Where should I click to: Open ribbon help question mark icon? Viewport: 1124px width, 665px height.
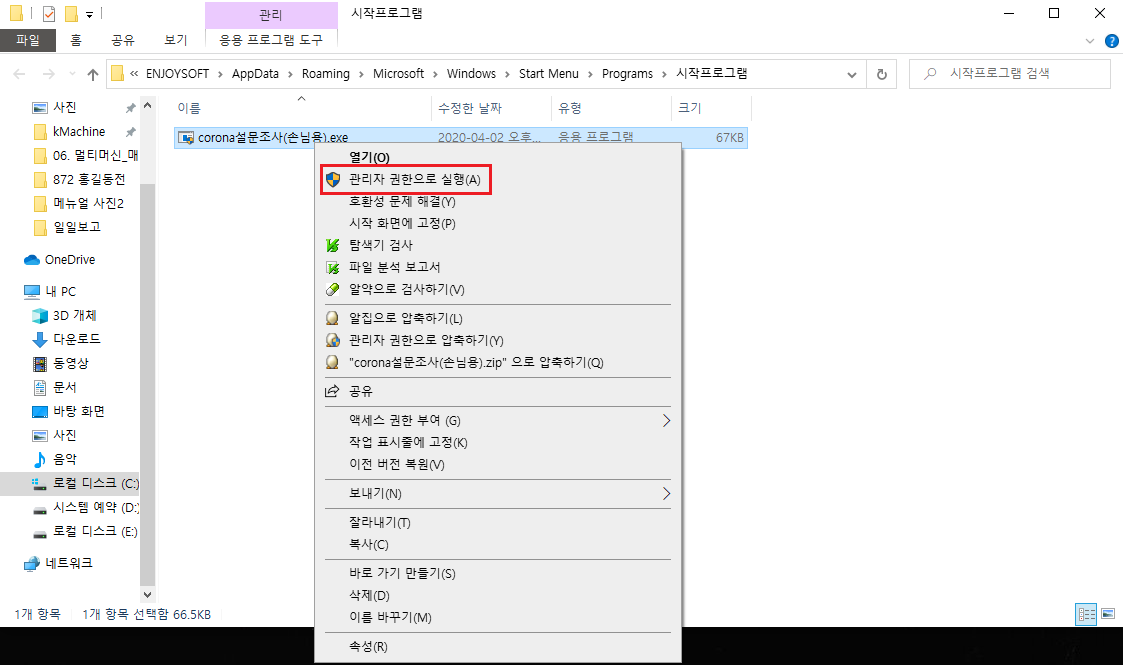tap(1112, 41)
